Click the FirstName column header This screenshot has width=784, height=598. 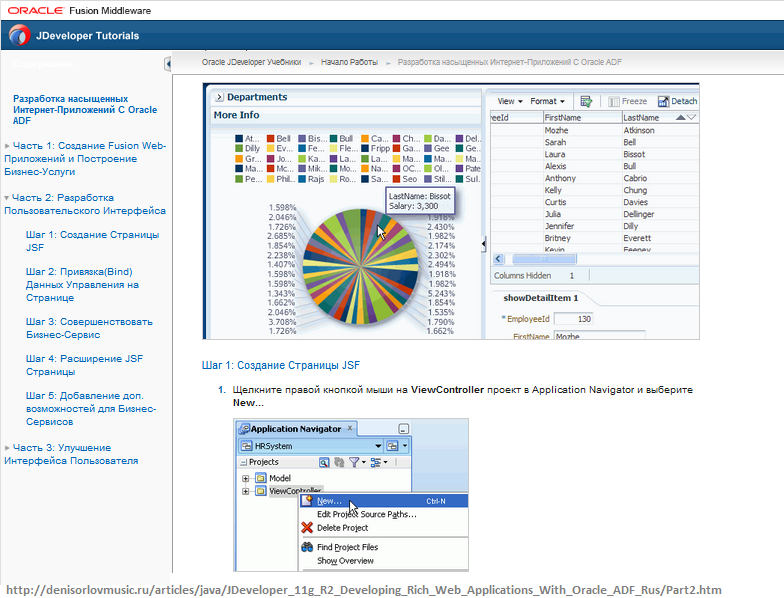[582, 118]
